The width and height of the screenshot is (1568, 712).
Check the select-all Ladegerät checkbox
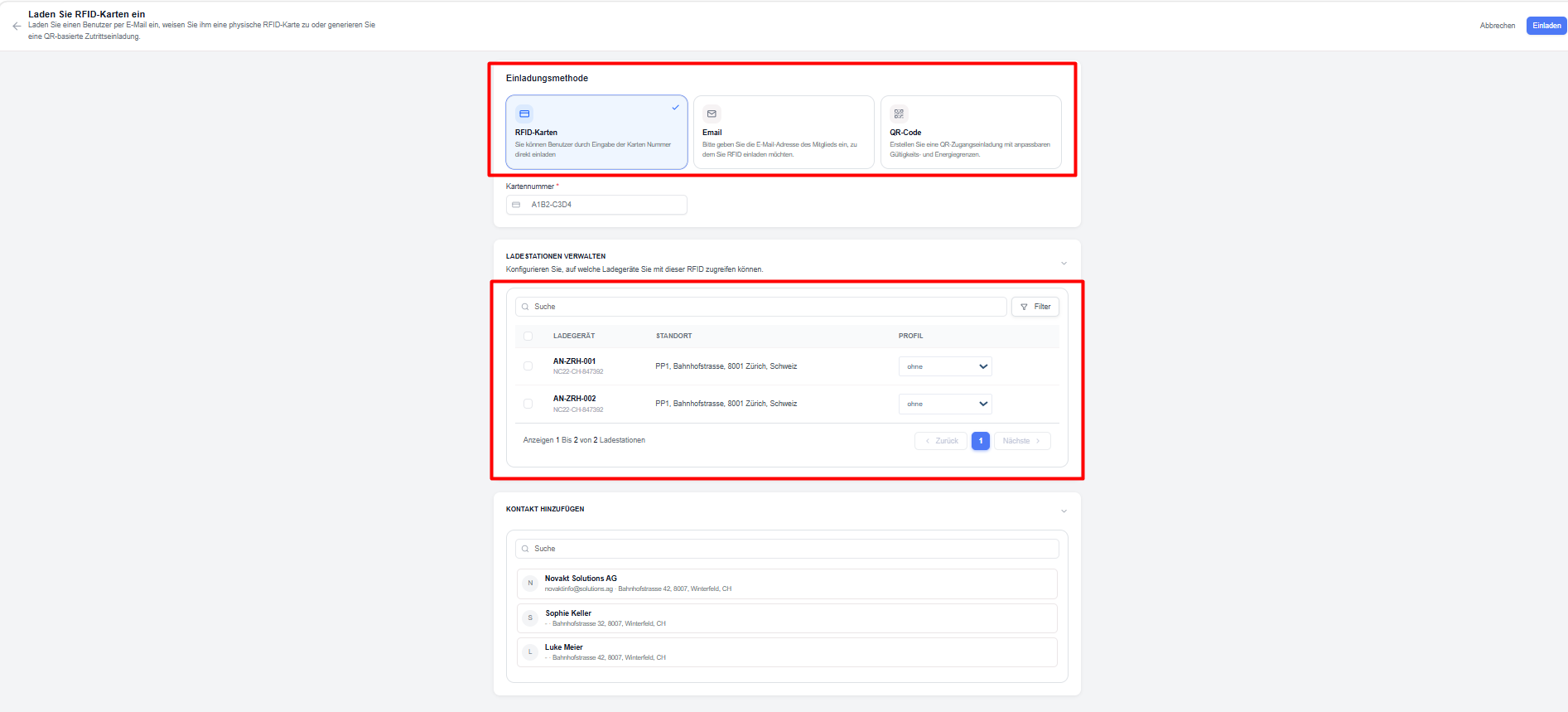[528, 336]
